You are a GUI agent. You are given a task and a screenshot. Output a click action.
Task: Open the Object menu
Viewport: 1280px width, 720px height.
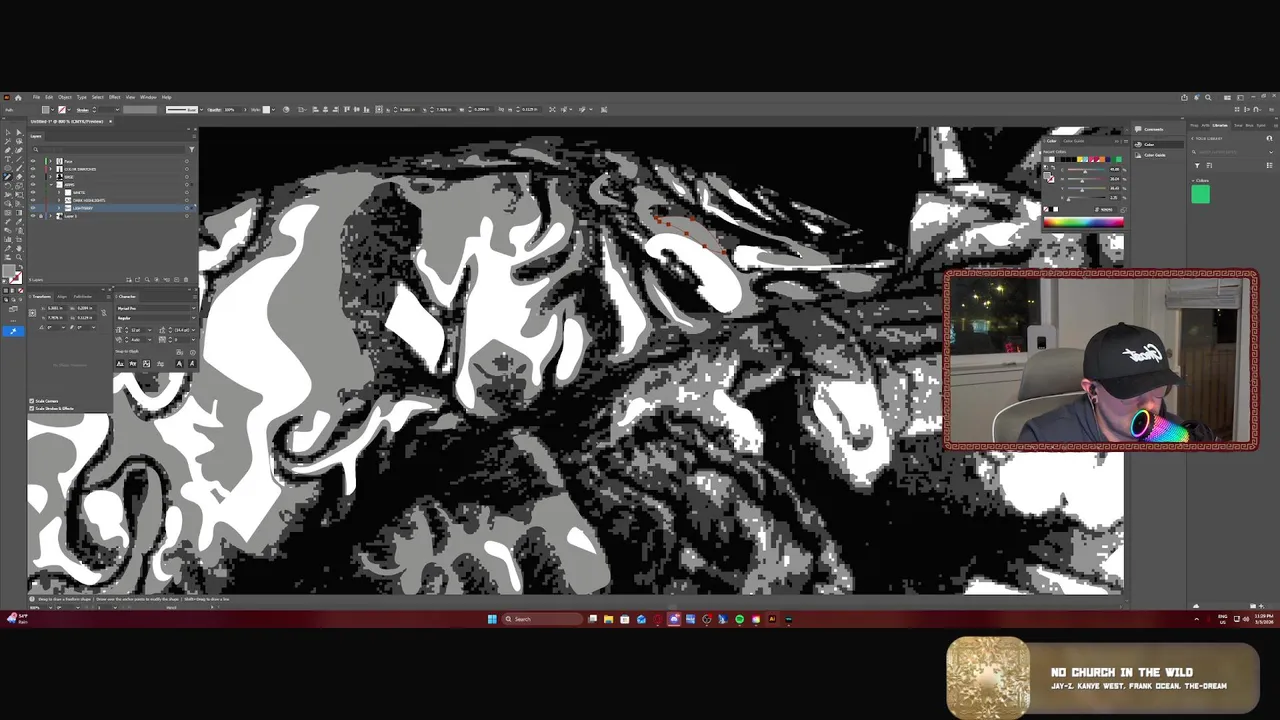pos(65,97)
